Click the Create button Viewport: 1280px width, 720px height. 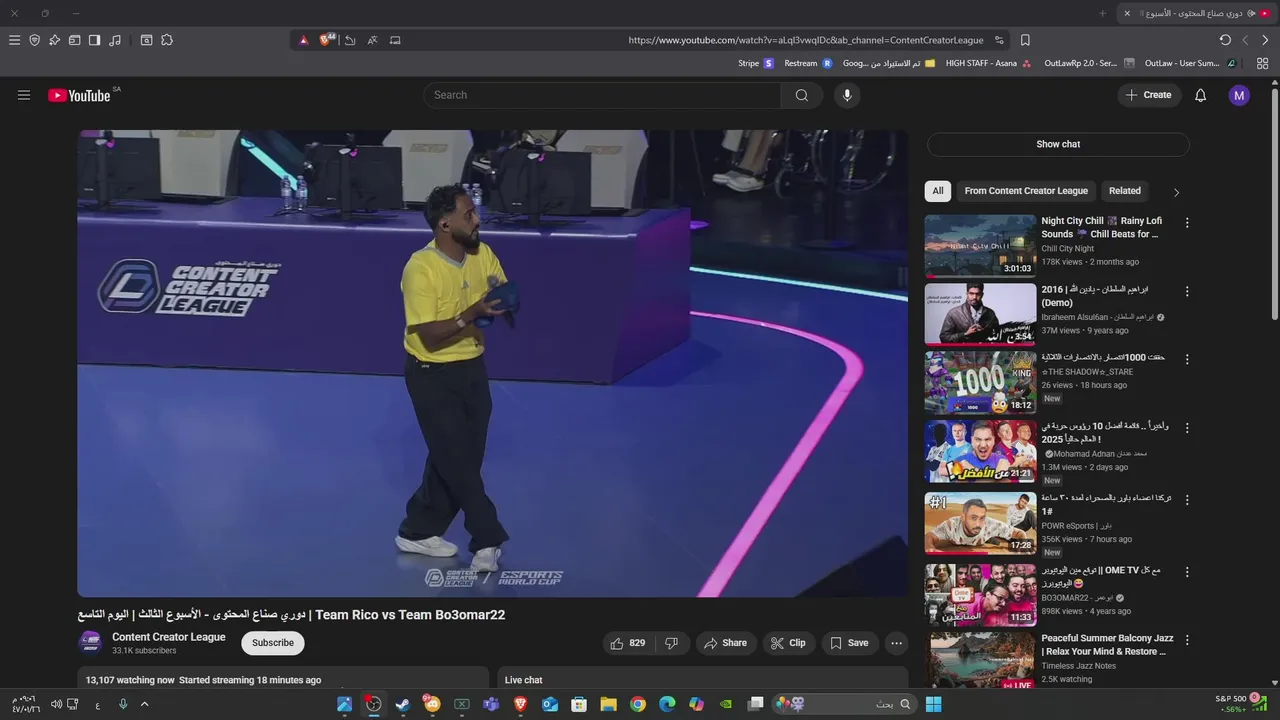click(1149, 95)
